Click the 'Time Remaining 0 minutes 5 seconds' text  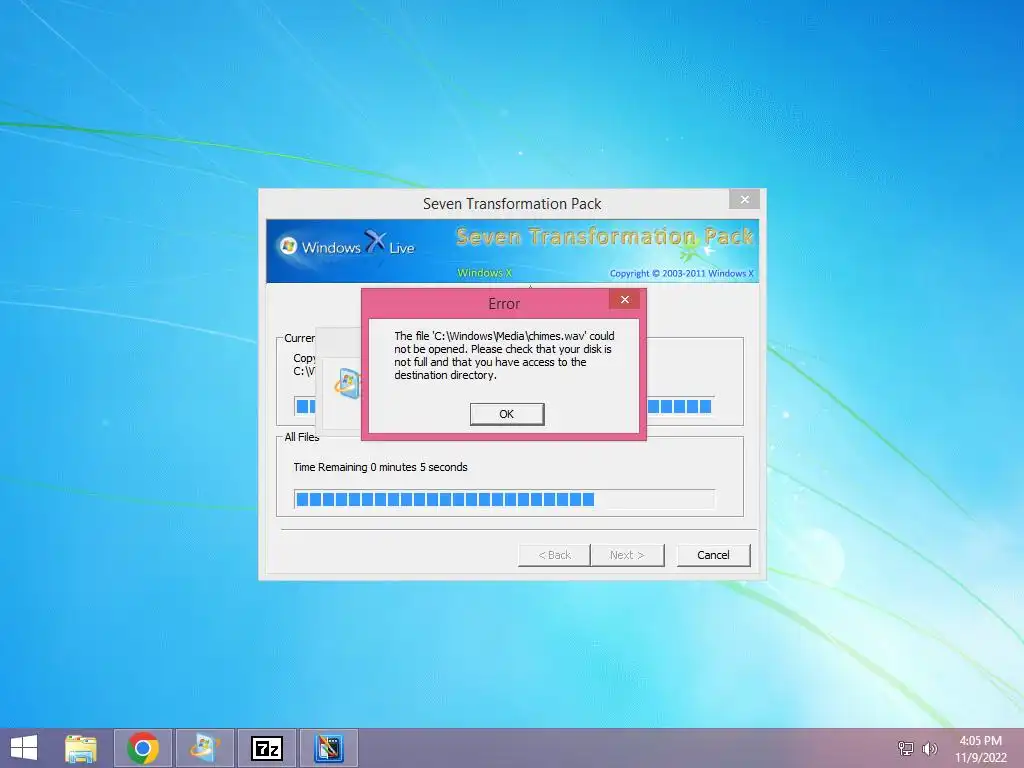click(x=380, y=467)
